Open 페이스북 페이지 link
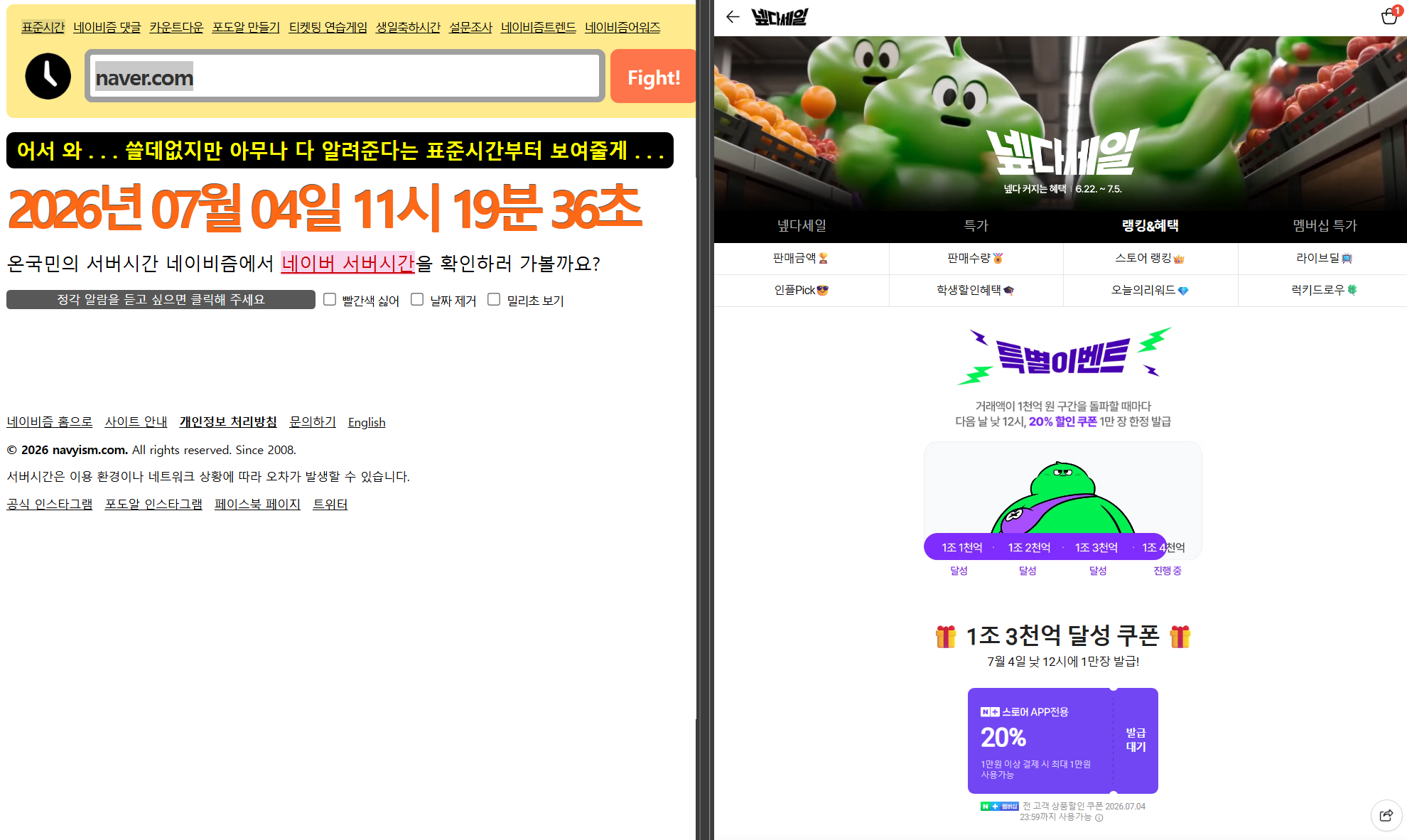Image resolution: width=1407 pixels, height=840 pixels. (x=257, y=504)
